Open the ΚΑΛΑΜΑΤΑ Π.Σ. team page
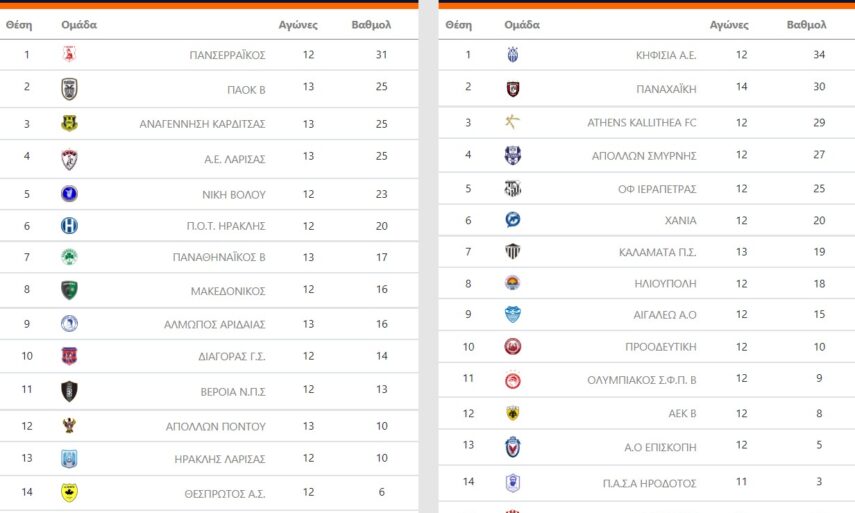Screen dimensions: 855x513 point(659,251)
